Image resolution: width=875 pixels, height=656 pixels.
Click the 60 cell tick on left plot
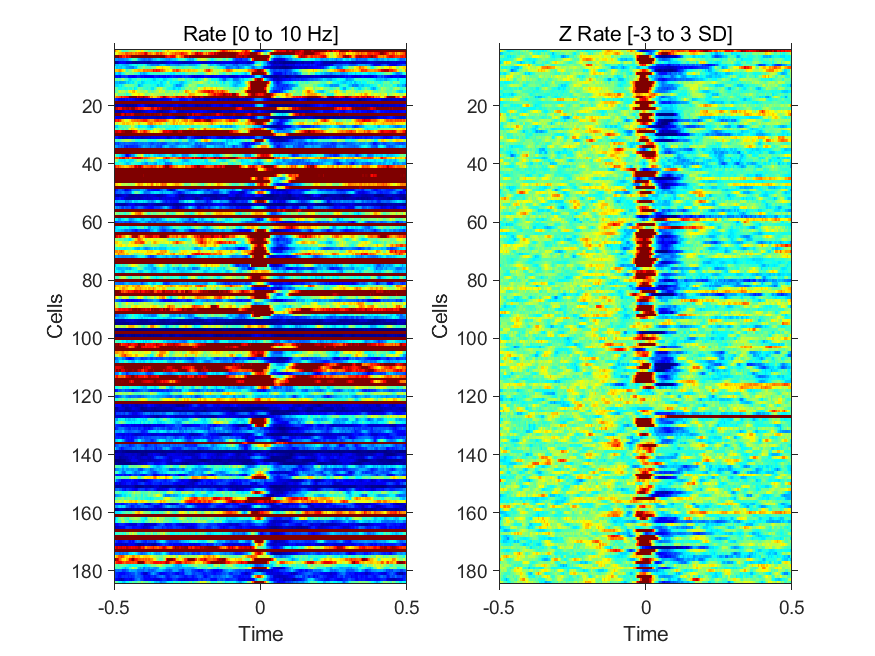tap(92, 223)
